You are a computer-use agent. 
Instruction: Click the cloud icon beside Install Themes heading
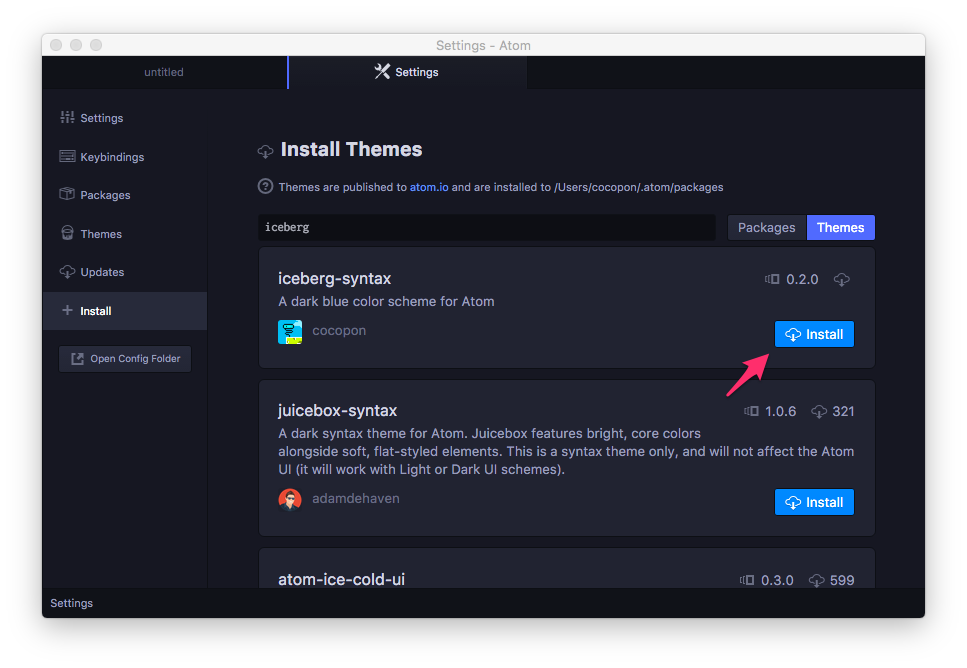[x=265, y=151]
